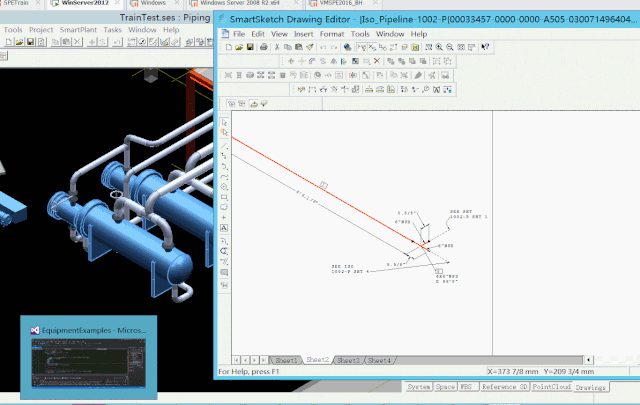Switch to VMSPE2016_BH VM tab
The image size is (640, 405).
(x=341, y=3)
